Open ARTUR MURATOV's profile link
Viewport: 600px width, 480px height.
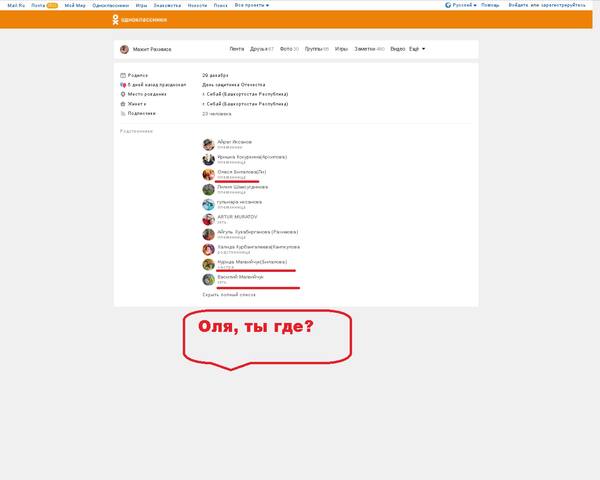(x=237, y=217)
